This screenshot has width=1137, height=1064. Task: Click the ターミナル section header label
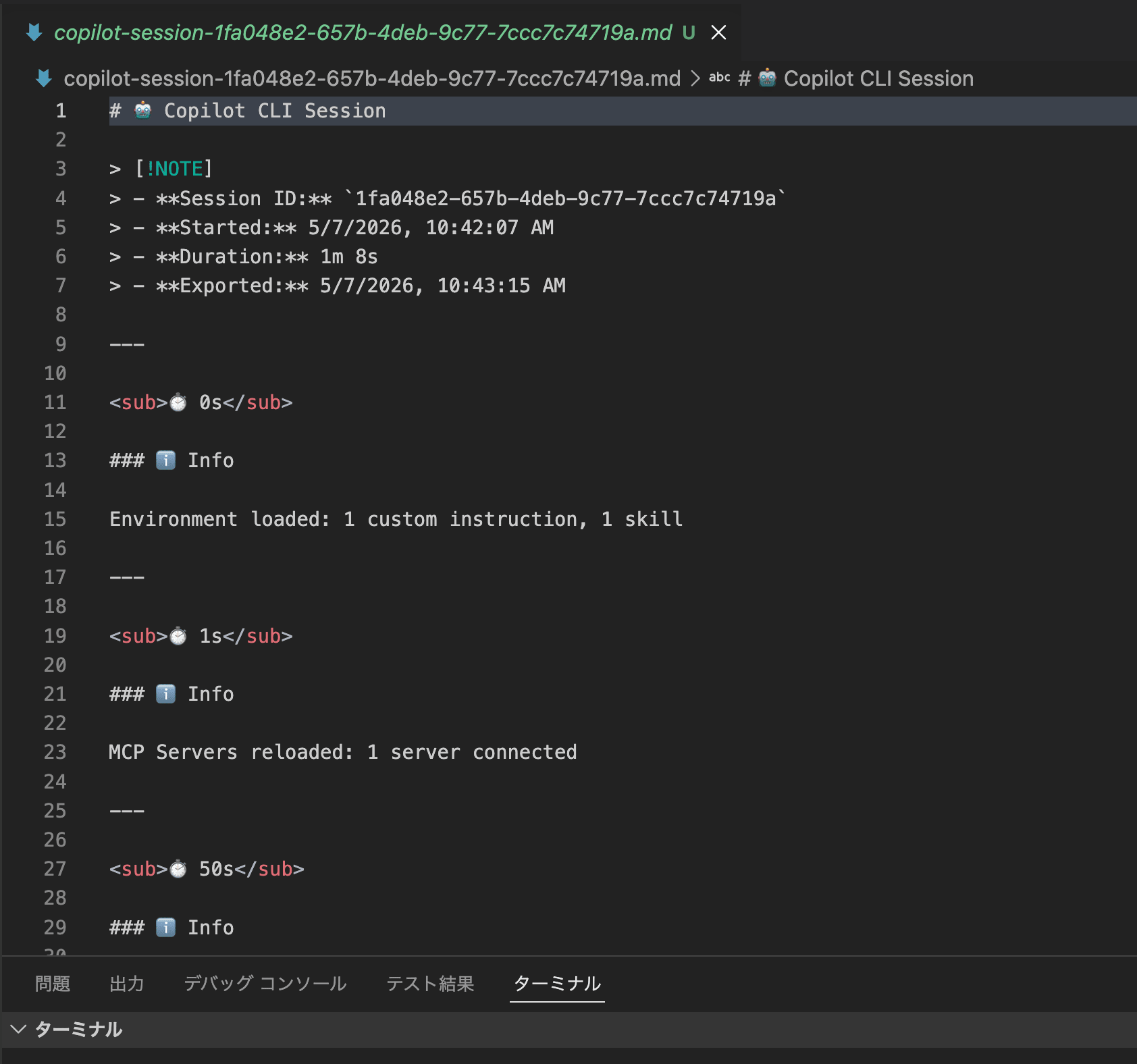tap(79, 1029)
